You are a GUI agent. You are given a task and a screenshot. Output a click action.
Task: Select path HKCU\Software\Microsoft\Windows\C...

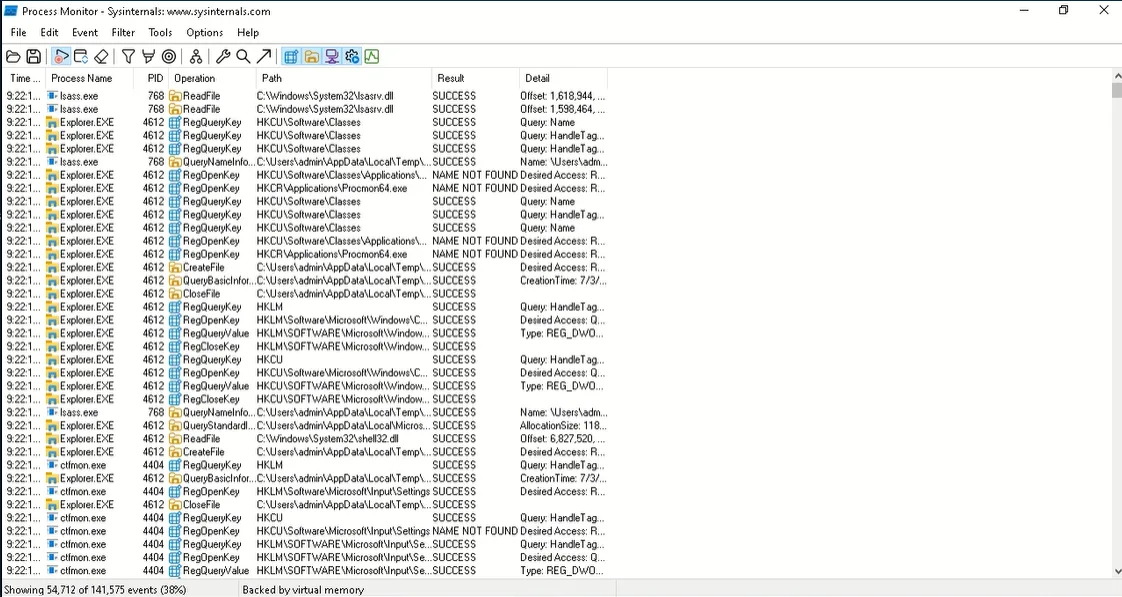click(343, 373)
